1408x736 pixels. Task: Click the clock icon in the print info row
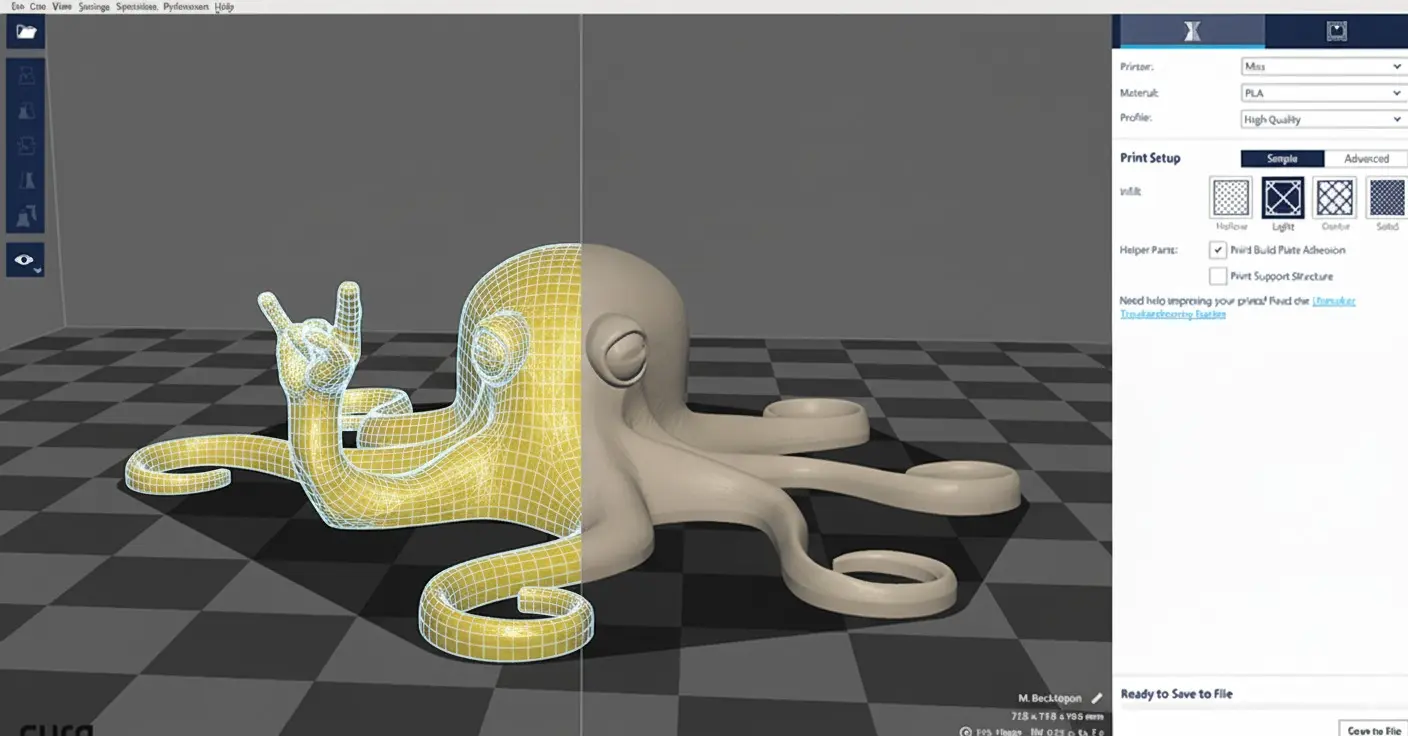tap(965, 732)
